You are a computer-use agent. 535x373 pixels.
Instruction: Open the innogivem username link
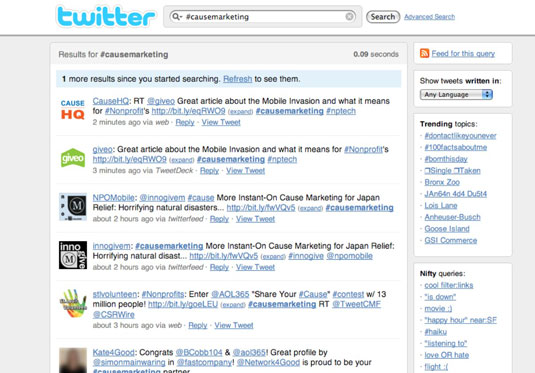click(111, 246)
